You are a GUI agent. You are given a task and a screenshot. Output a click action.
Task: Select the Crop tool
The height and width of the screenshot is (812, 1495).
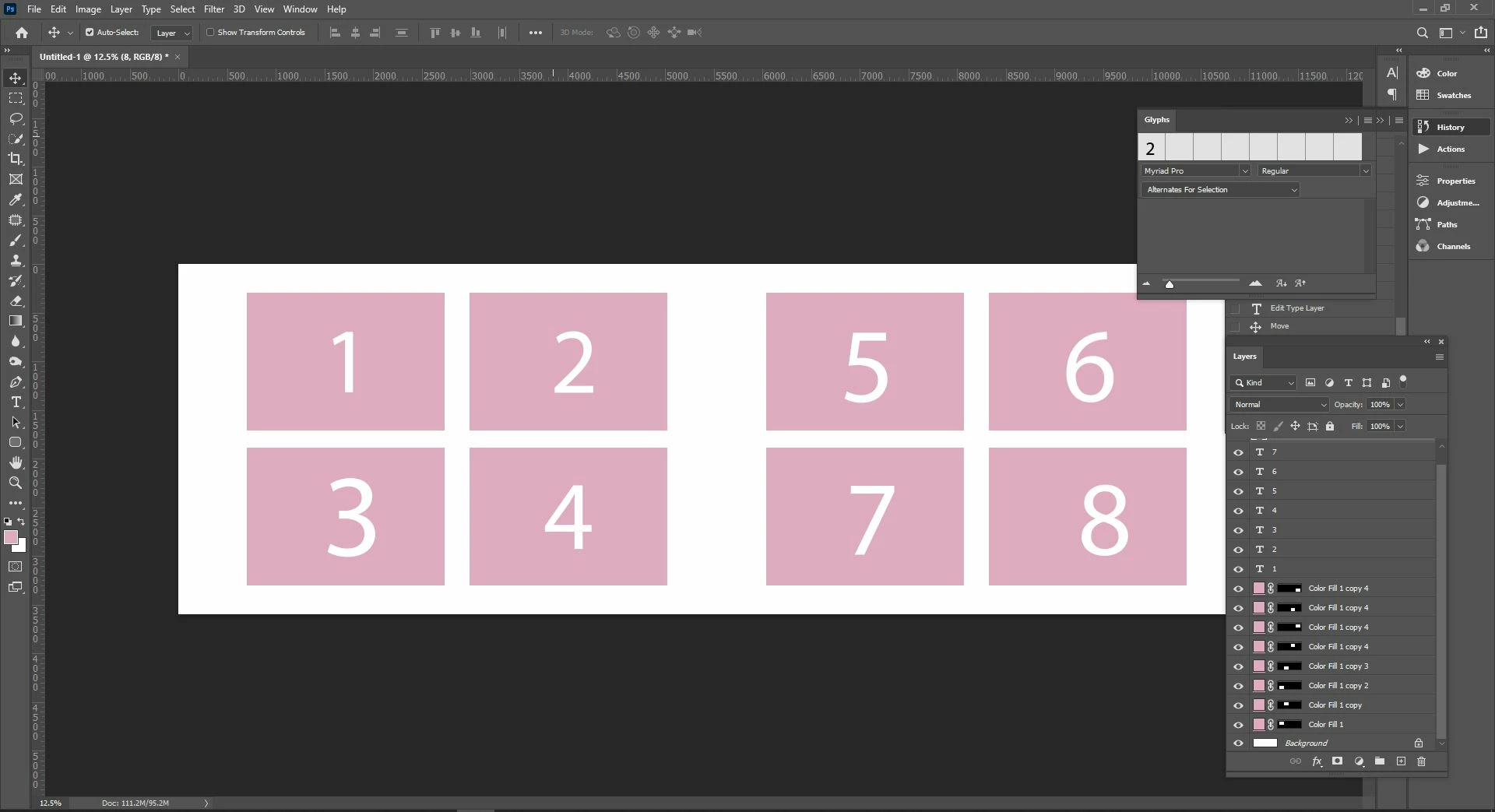16,159
